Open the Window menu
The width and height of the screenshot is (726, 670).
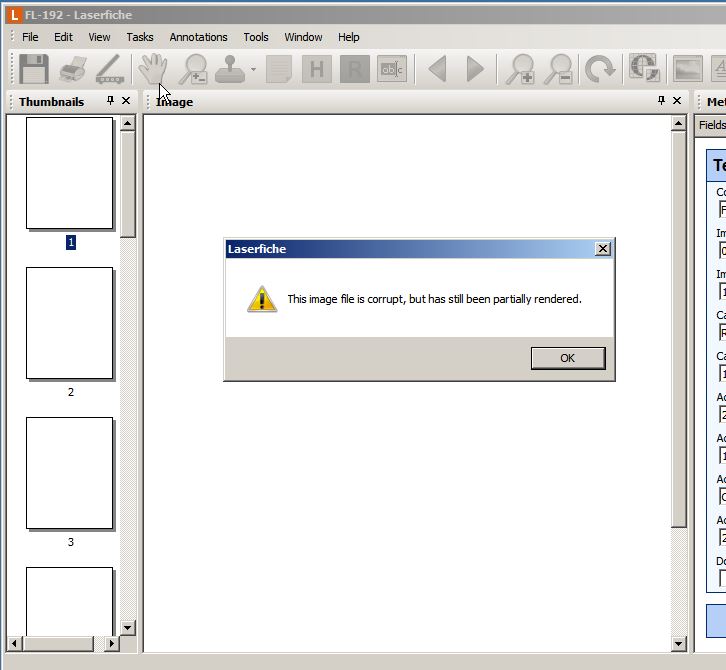point(303,37)
